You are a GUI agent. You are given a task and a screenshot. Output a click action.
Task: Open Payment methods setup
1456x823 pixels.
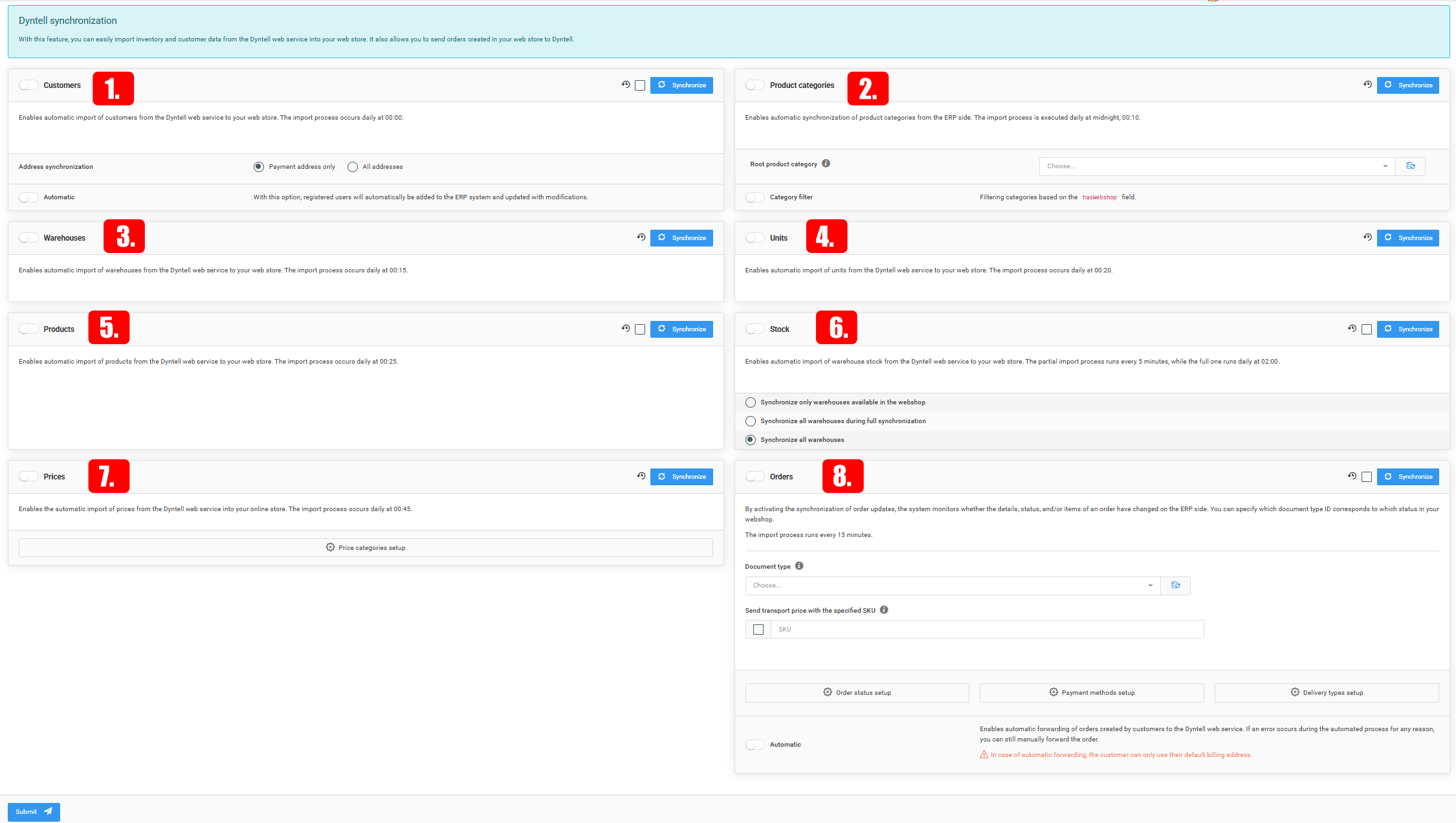pos(1092,693)
